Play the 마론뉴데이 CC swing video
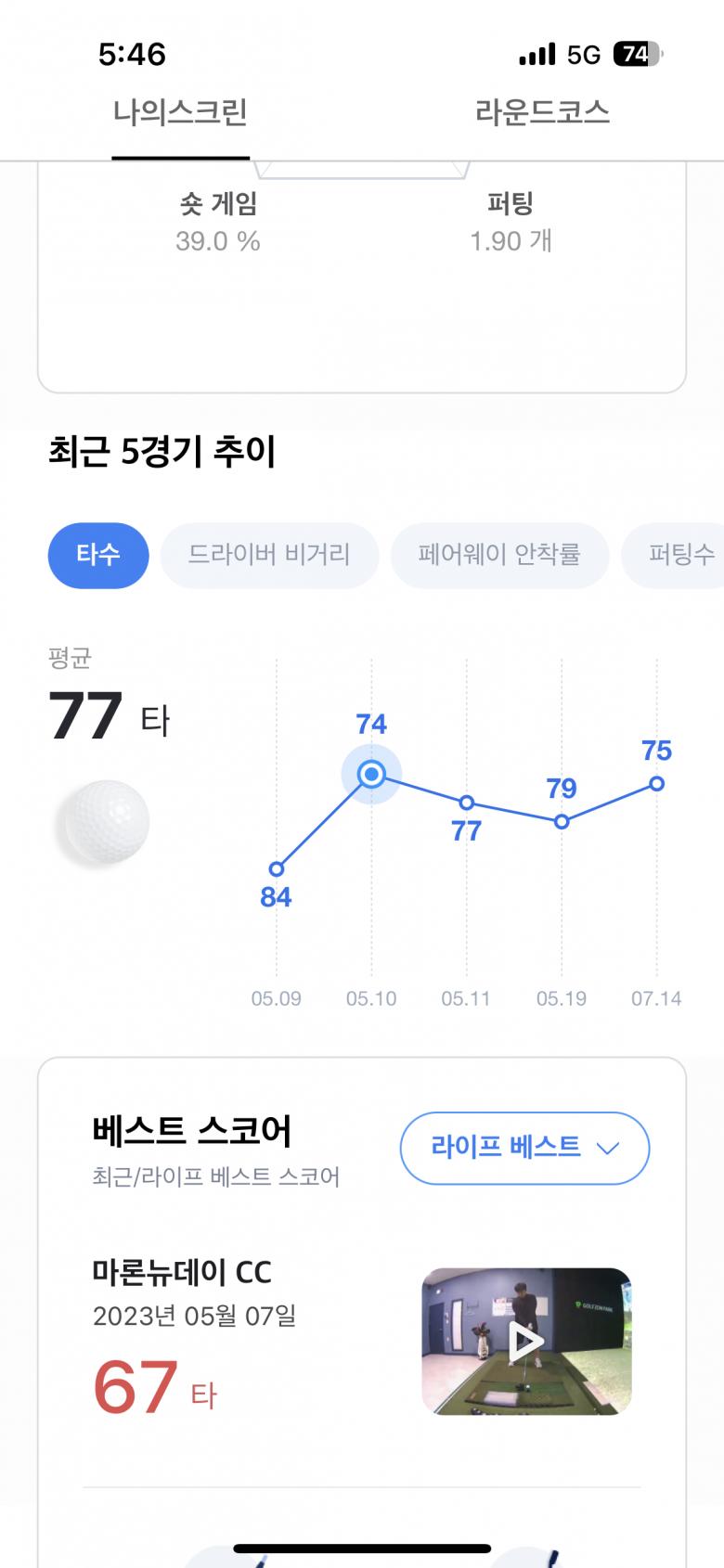This screenshot has height=1568, width=724. (x=526, y=1341)
